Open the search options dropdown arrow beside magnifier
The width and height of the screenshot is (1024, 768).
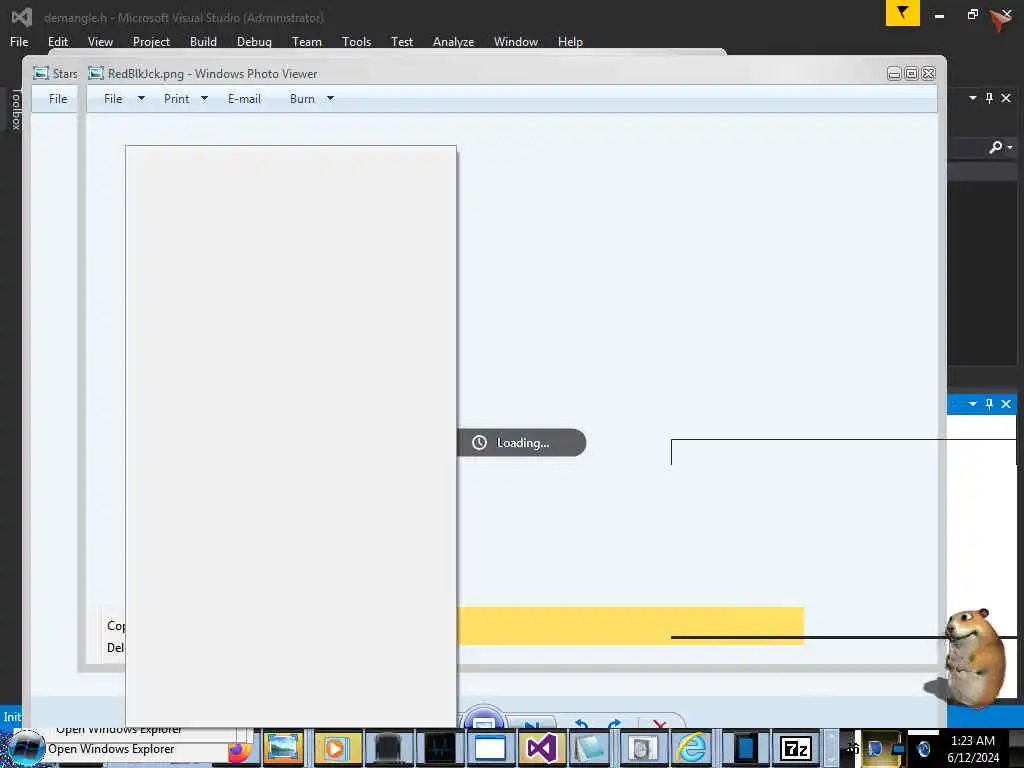coord(1010,148)
